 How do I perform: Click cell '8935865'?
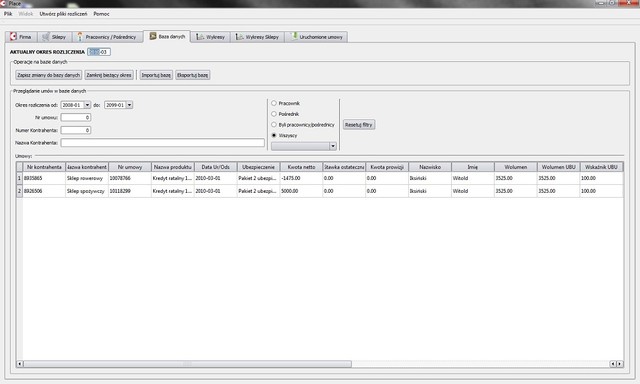tap(44, 178)
